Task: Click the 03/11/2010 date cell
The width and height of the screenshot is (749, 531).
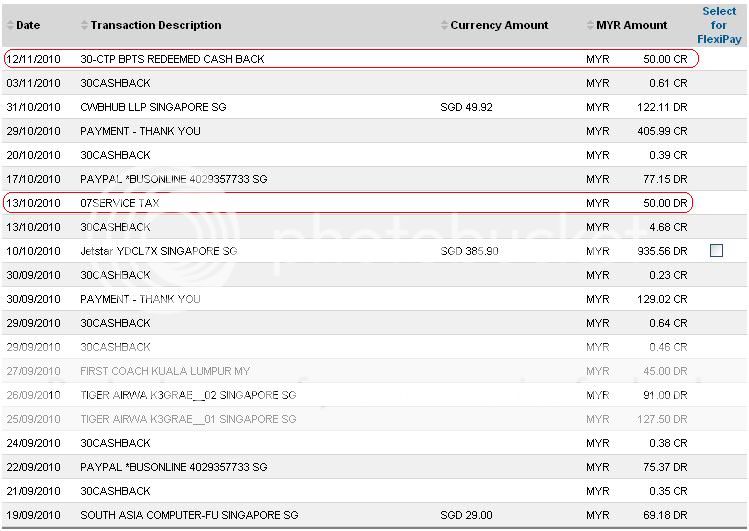Action: click(33, 83)
